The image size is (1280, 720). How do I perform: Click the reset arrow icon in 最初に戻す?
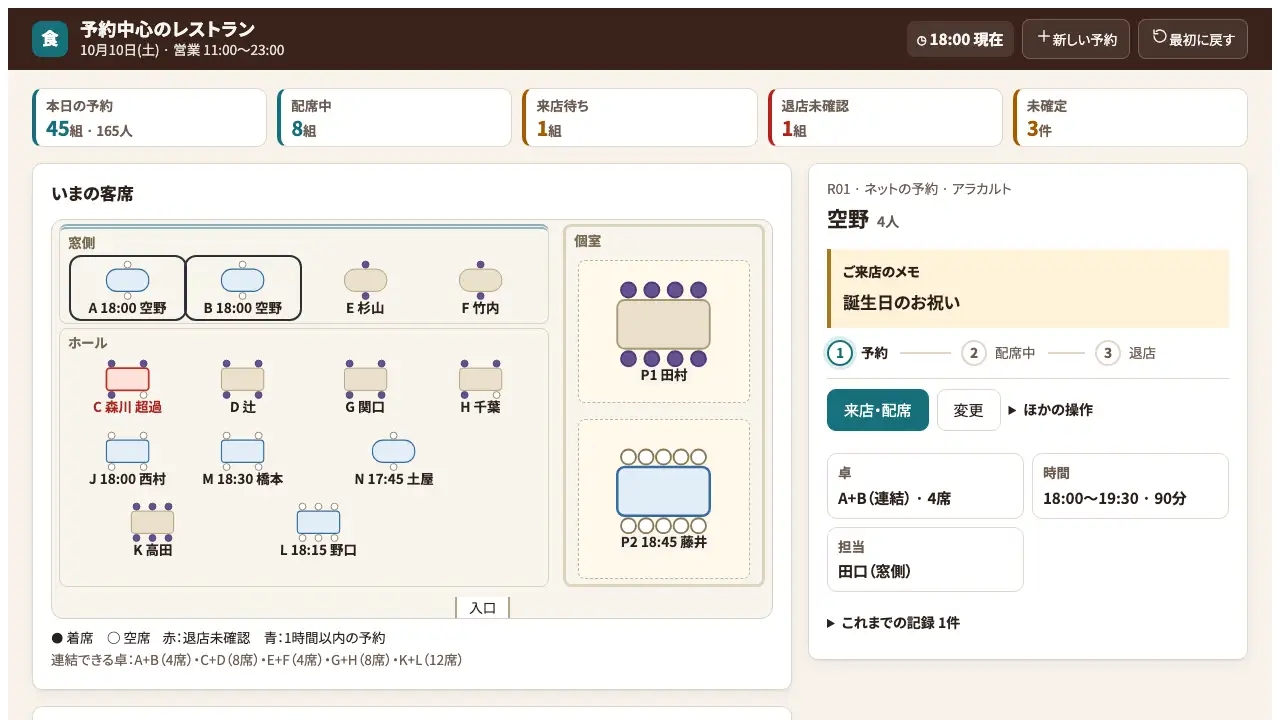1160,38
